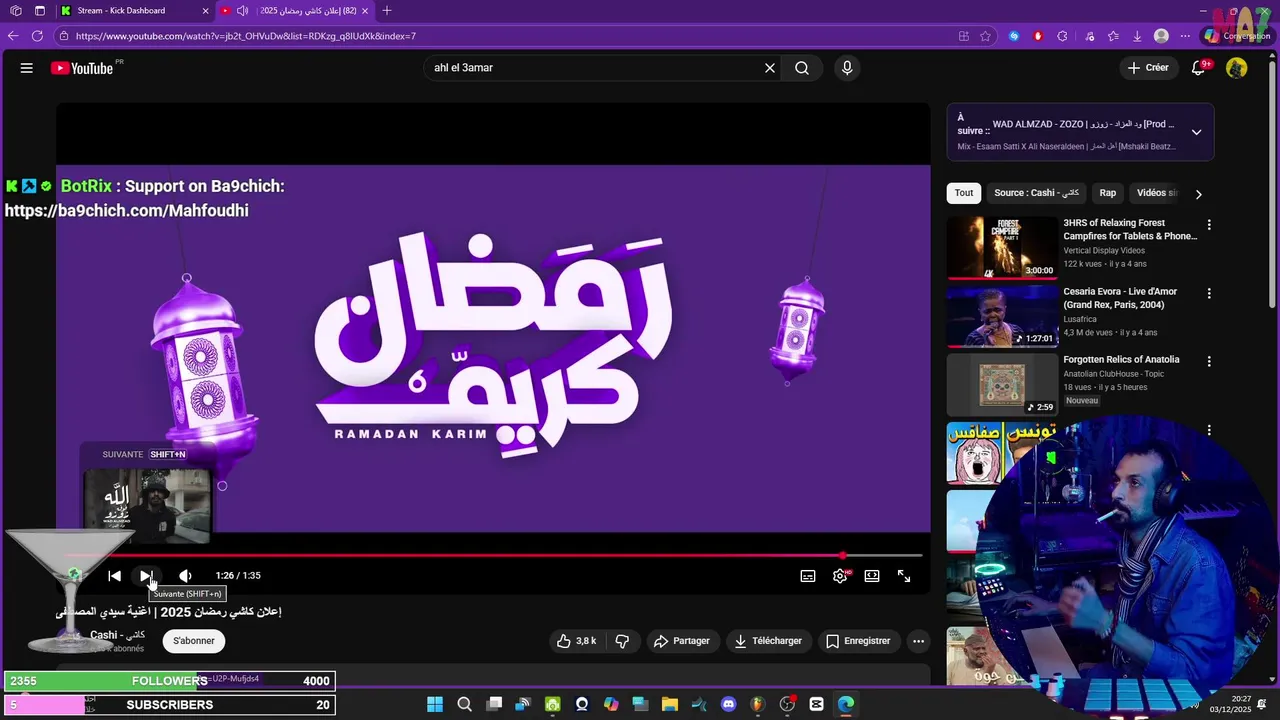The height and width of the screenshot is (720, 1280).
Task: Toggle subtitles in the player
Action: [808, 576]
